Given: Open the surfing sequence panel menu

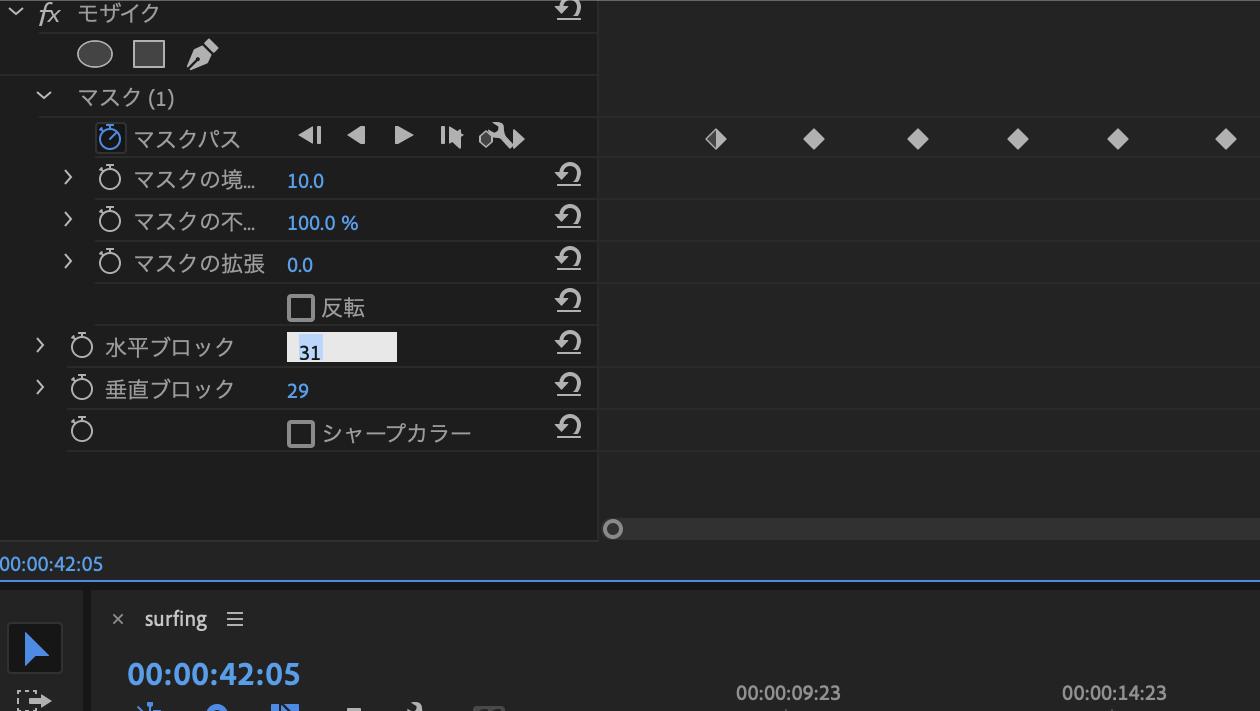Looking at the screenshot, I should [235, 619].
